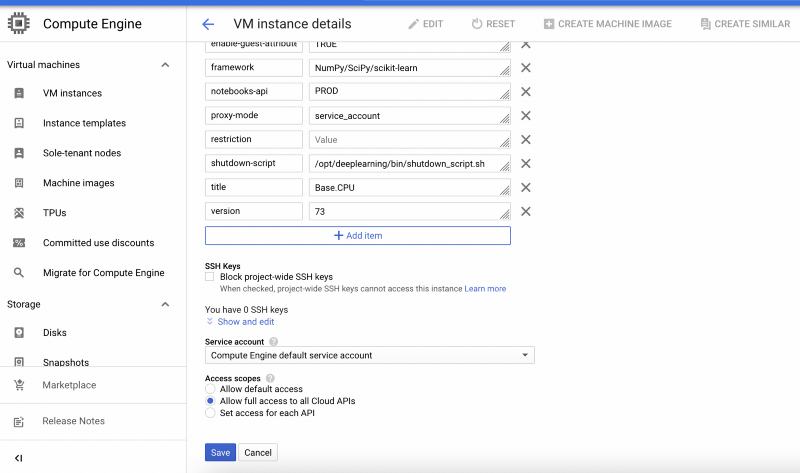Go back using the left arrow
800x473 pixels.
208,24
